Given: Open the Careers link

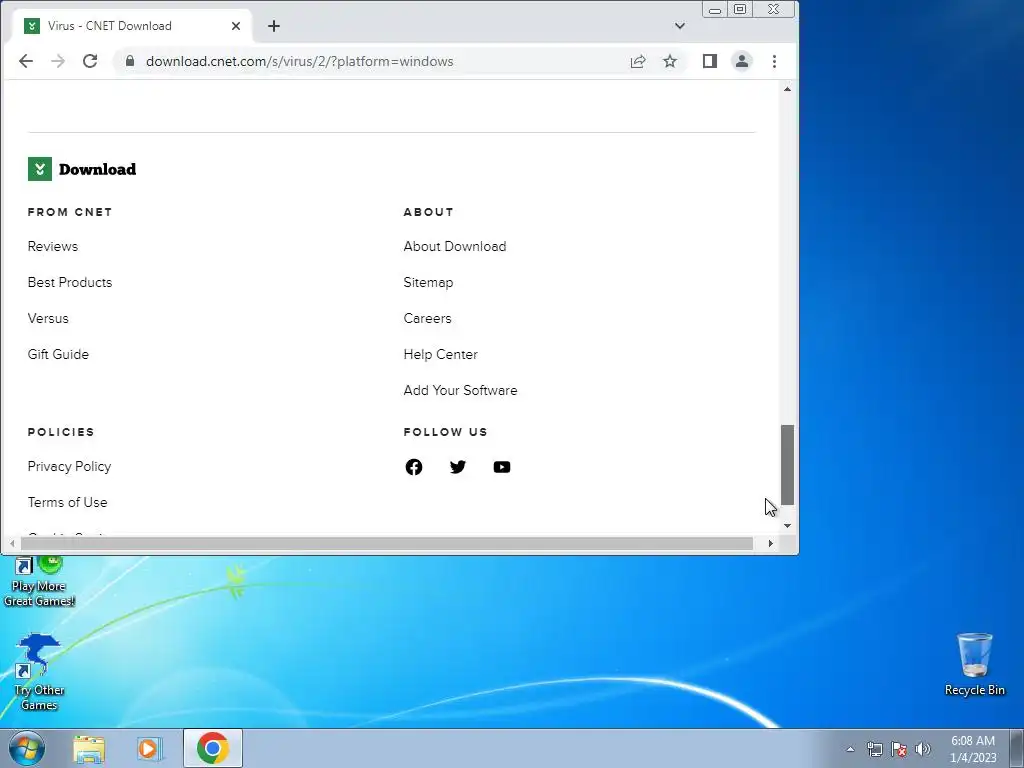Looking at the screenshot, I should 428,318.
